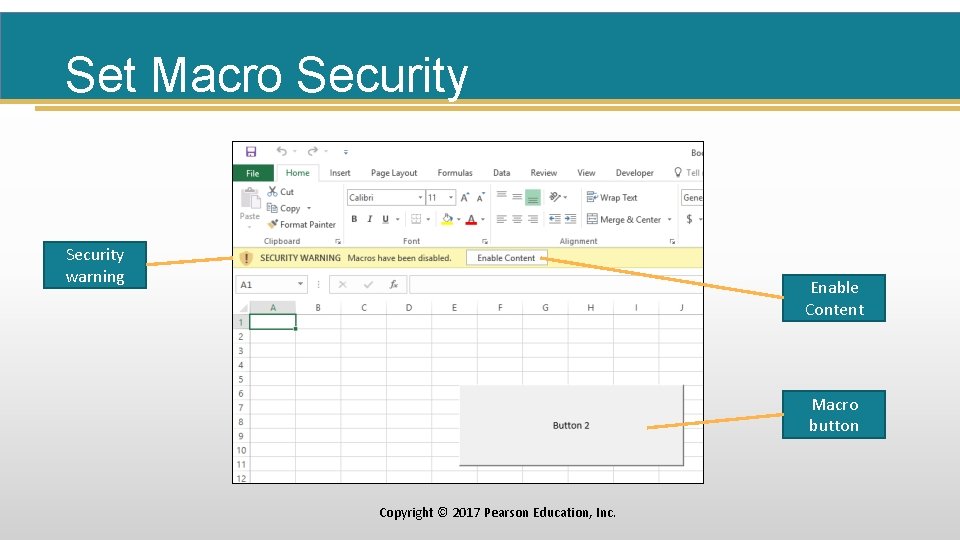
Task: Click Merge & Center button
Action: coord(623,219)
